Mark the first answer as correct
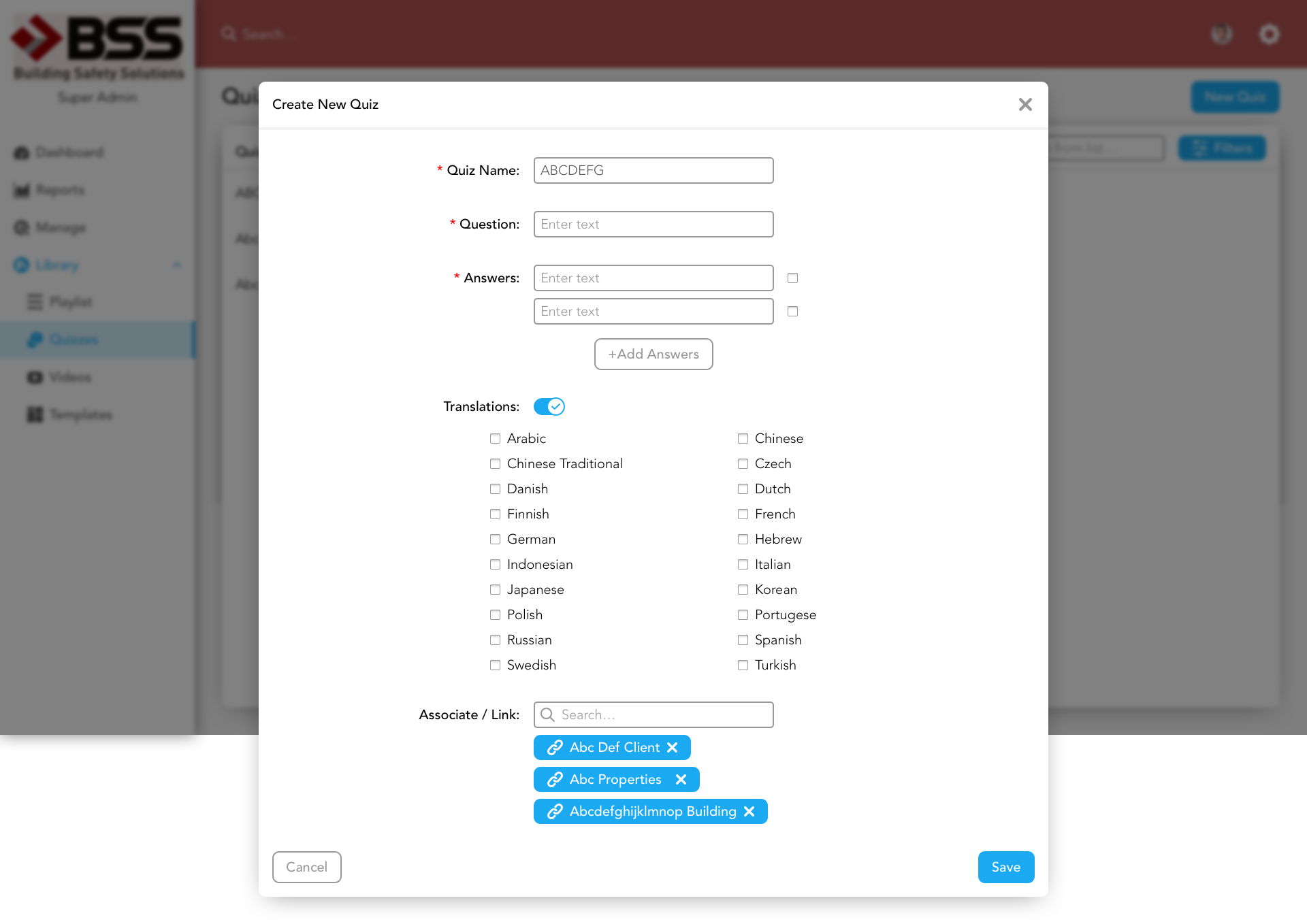The height and width of the screenshot is (924, 1307). pos(792,278)
